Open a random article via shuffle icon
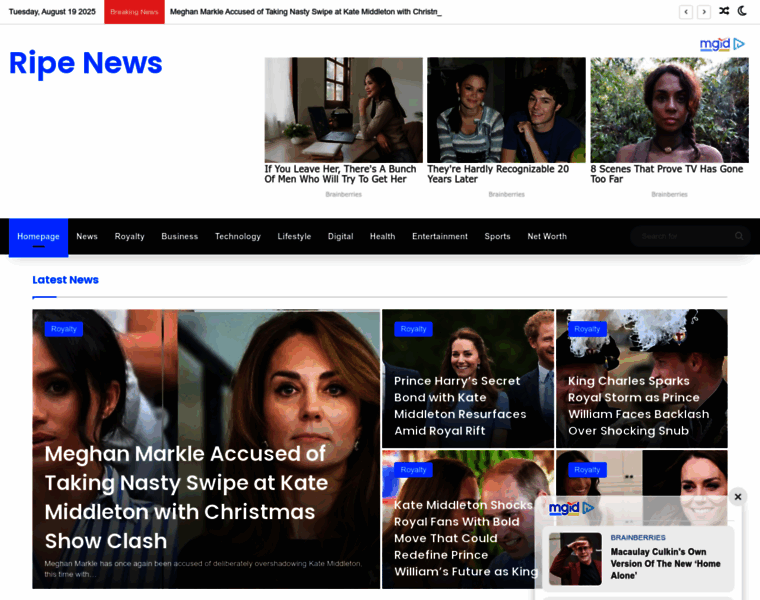The image size is (760, 600). pyautogui.click(x=724, y=11)
